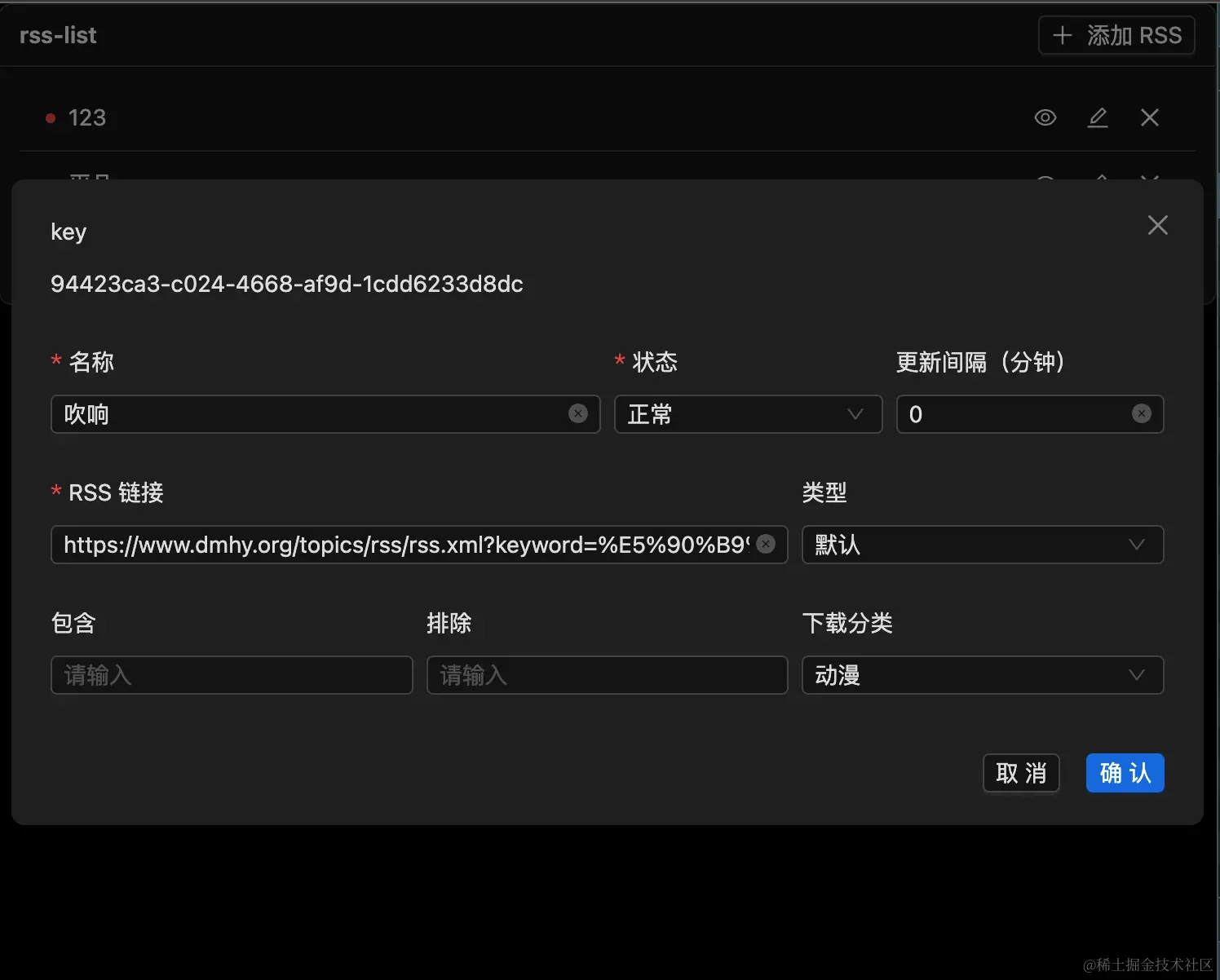Preview the 123 feed with the eye icon
The image size is (1220, 980).
pos(1045,117)
